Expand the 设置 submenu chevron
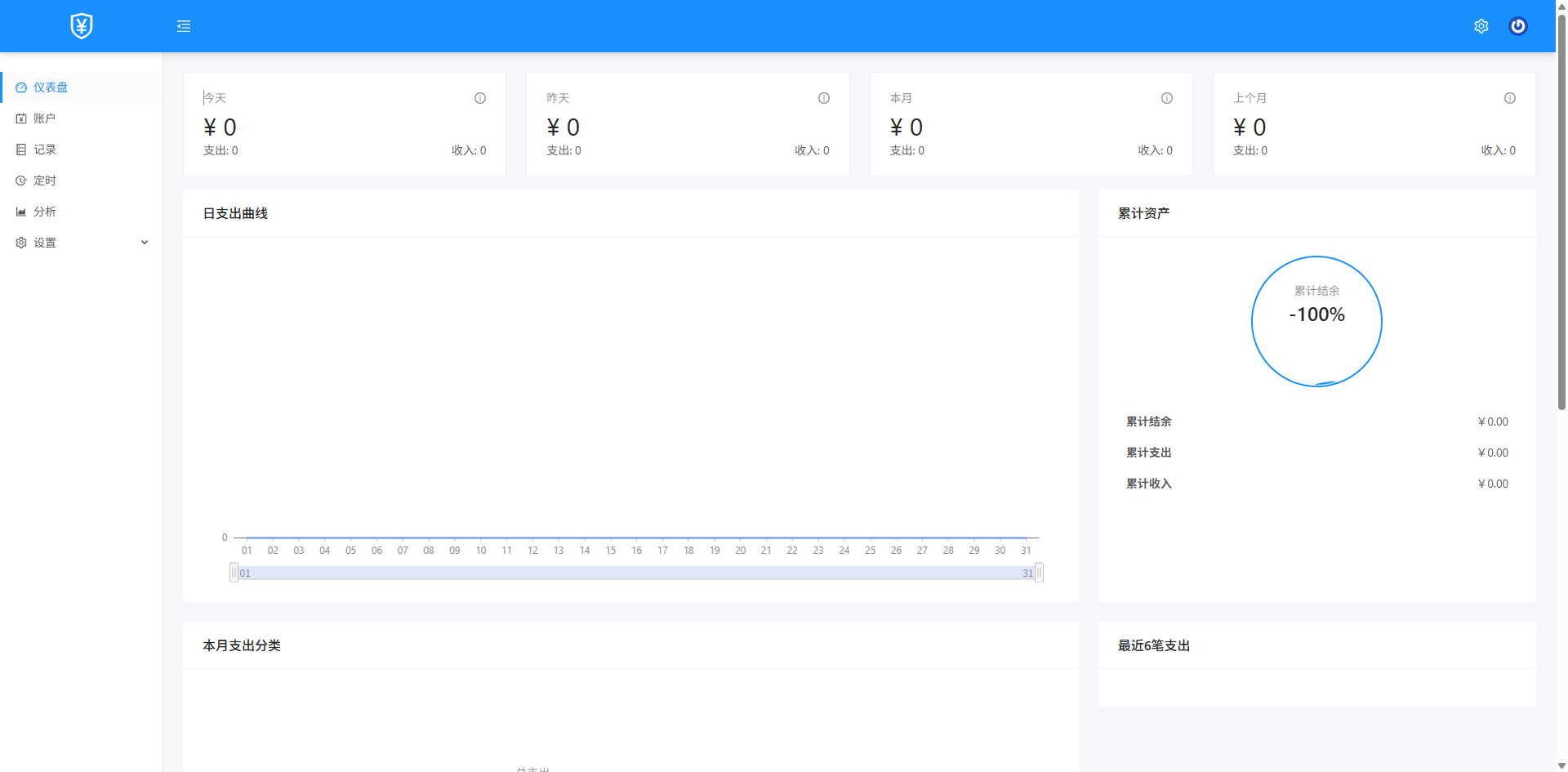This screenshot has height=772, width=1568. 145,243
